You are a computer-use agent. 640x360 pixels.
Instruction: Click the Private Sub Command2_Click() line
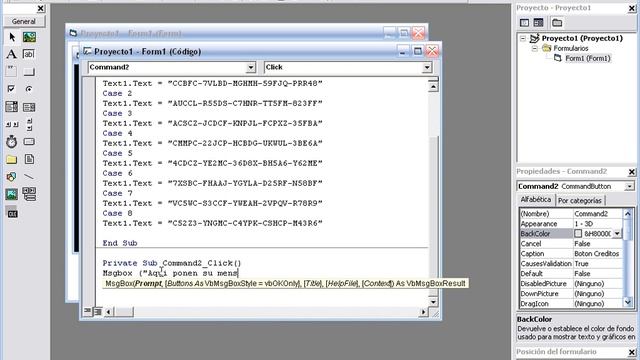point(172,263)
